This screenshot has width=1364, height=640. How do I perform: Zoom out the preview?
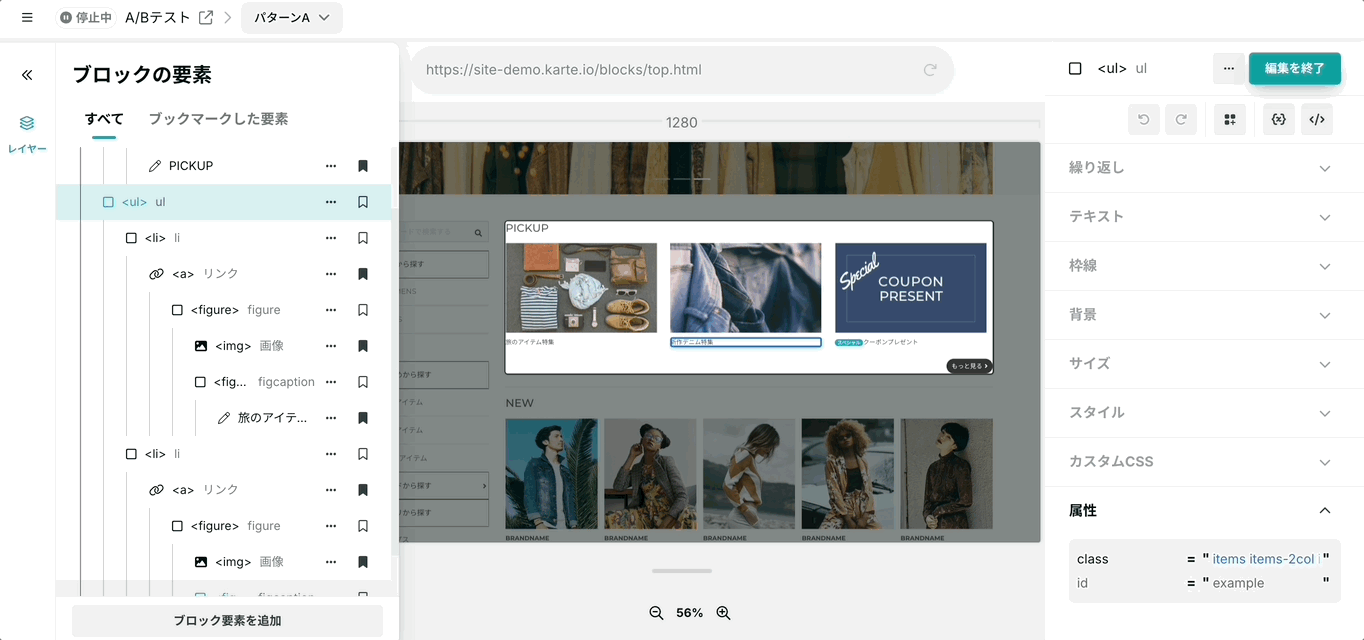(x=656, y=613)
